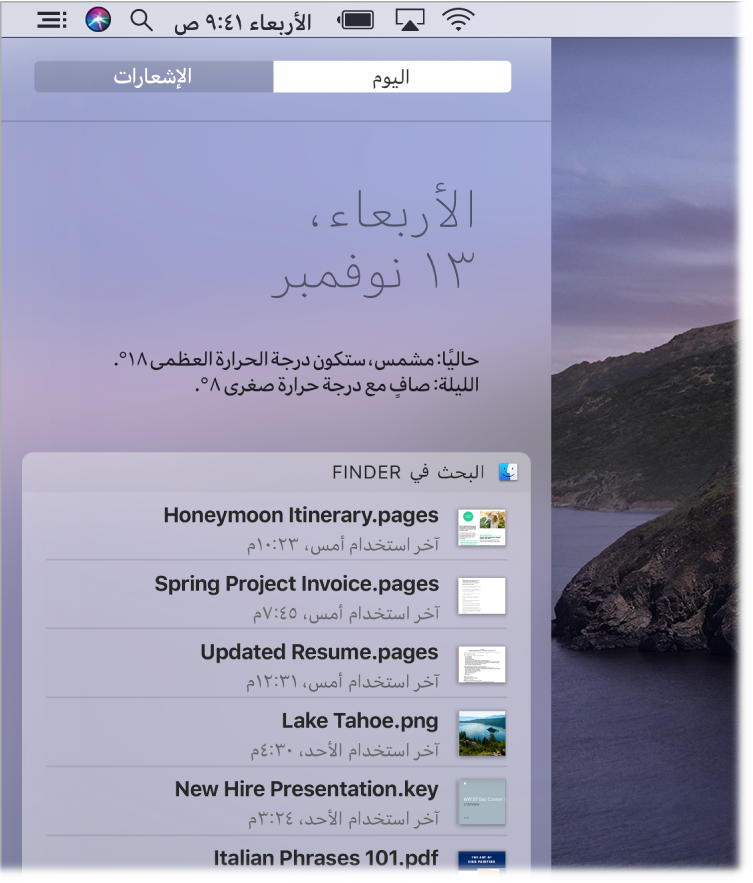The width and height of the screenshot is (753, 883).
Task: Click Lake Tahoe photo thumbnail
Action: pos(482,733)
